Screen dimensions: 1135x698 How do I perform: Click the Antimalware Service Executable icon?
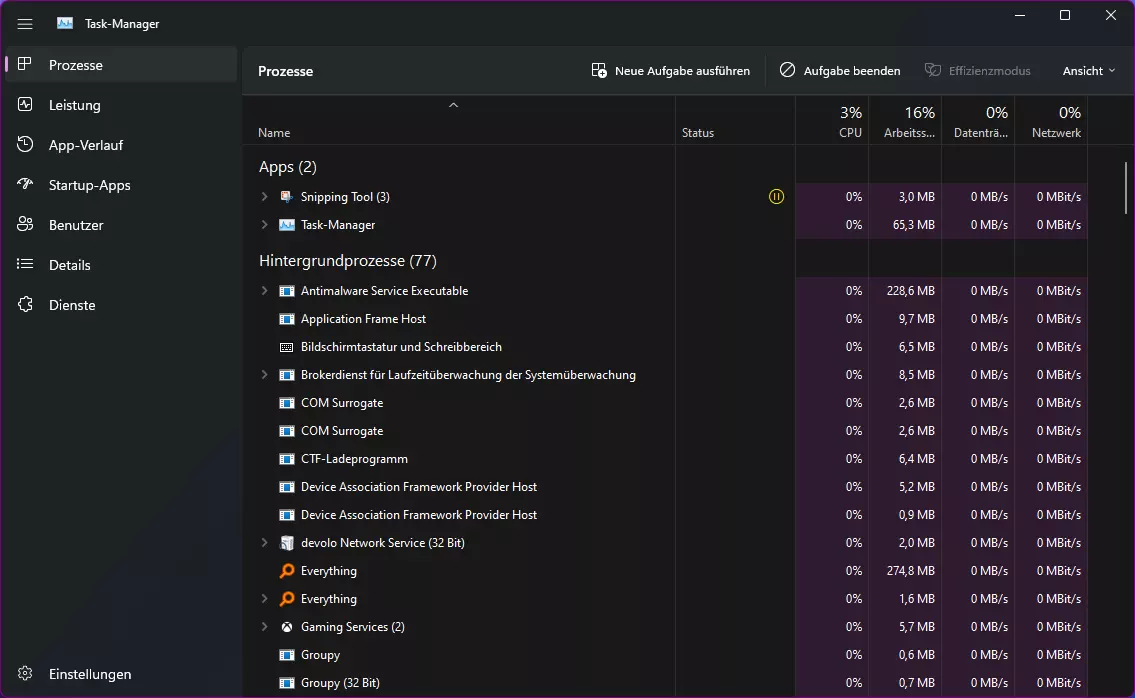(x=287, y=290)
